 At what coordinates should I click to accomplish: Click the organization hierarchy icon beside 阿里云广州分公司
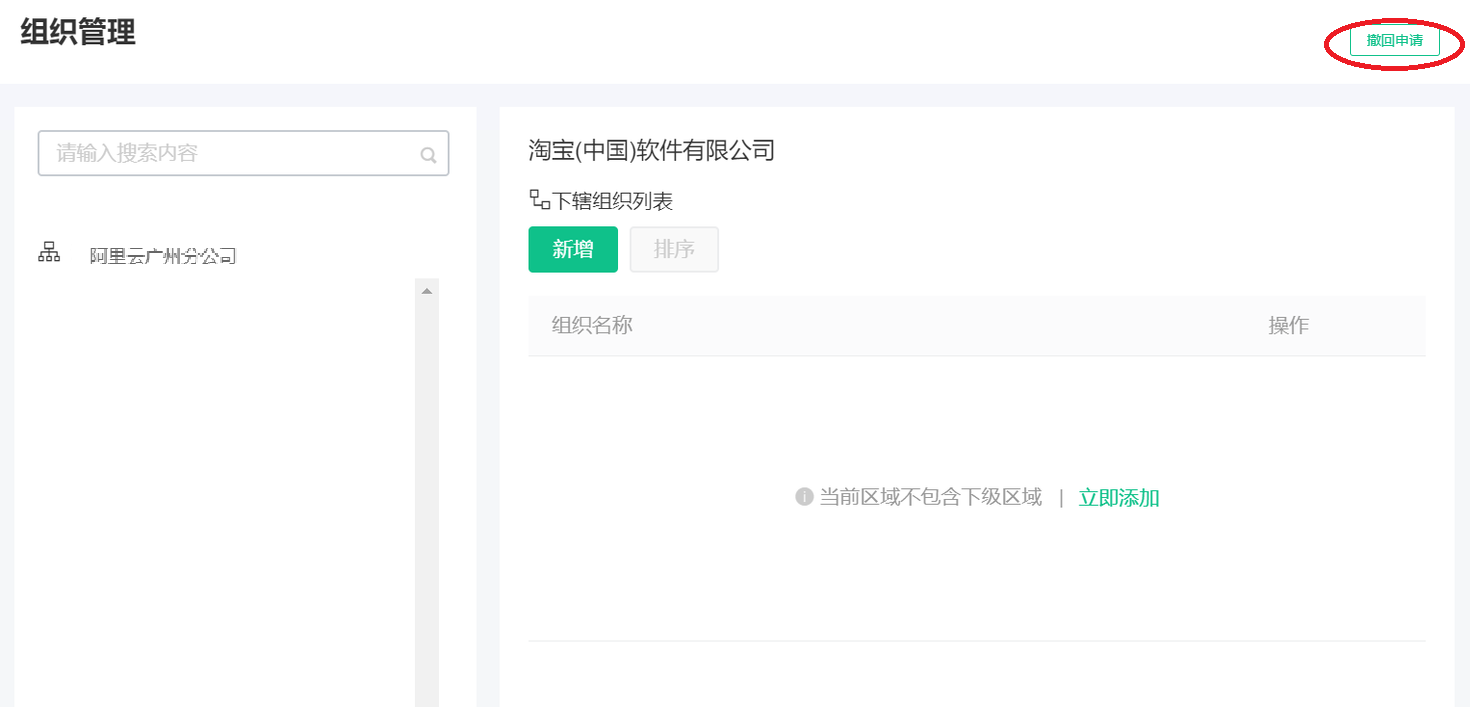coord(49,252)
